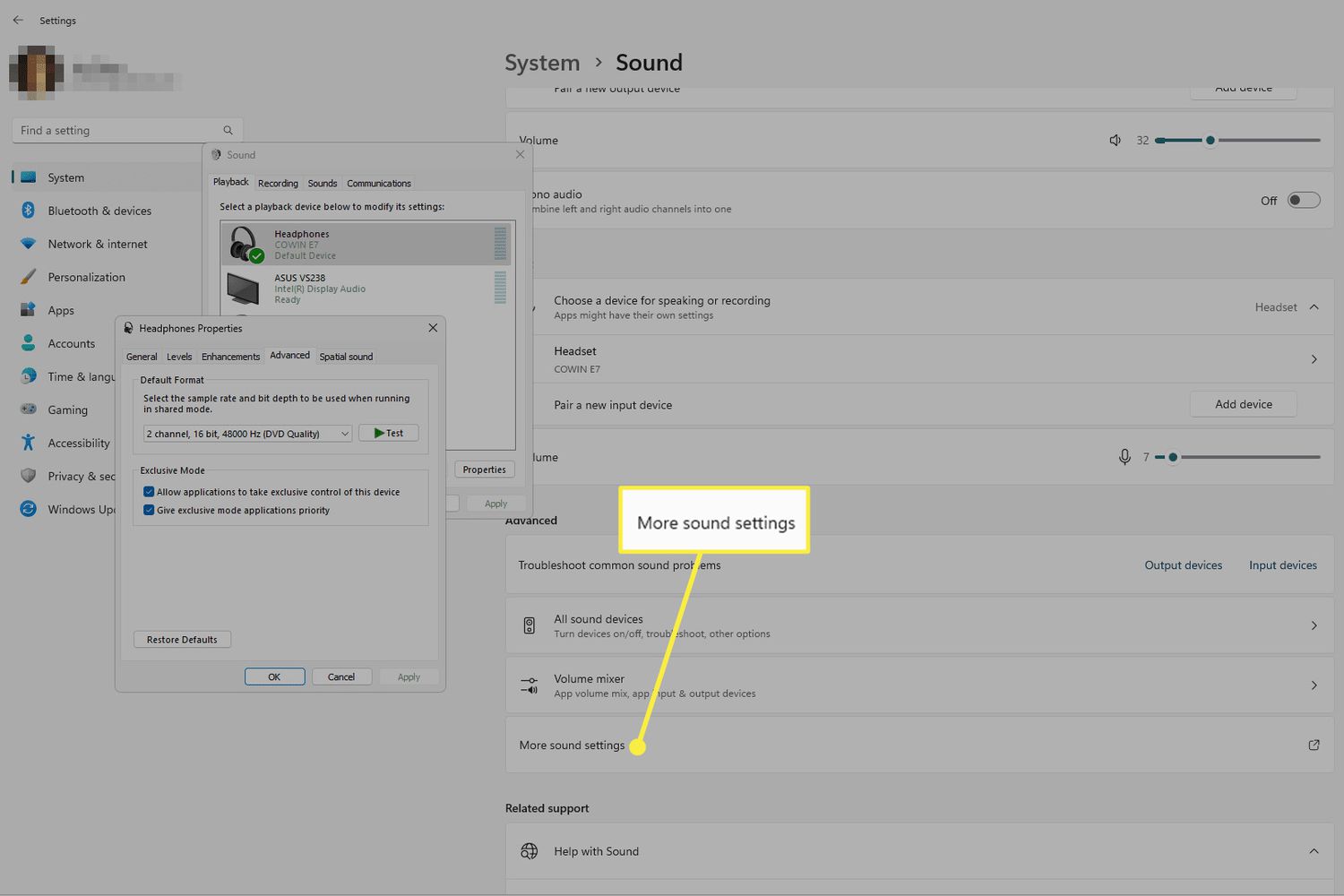Toggle the Mono audio switch
Image resolution: width=1344 pixels, height=896 pixels.
[1303, 200]
